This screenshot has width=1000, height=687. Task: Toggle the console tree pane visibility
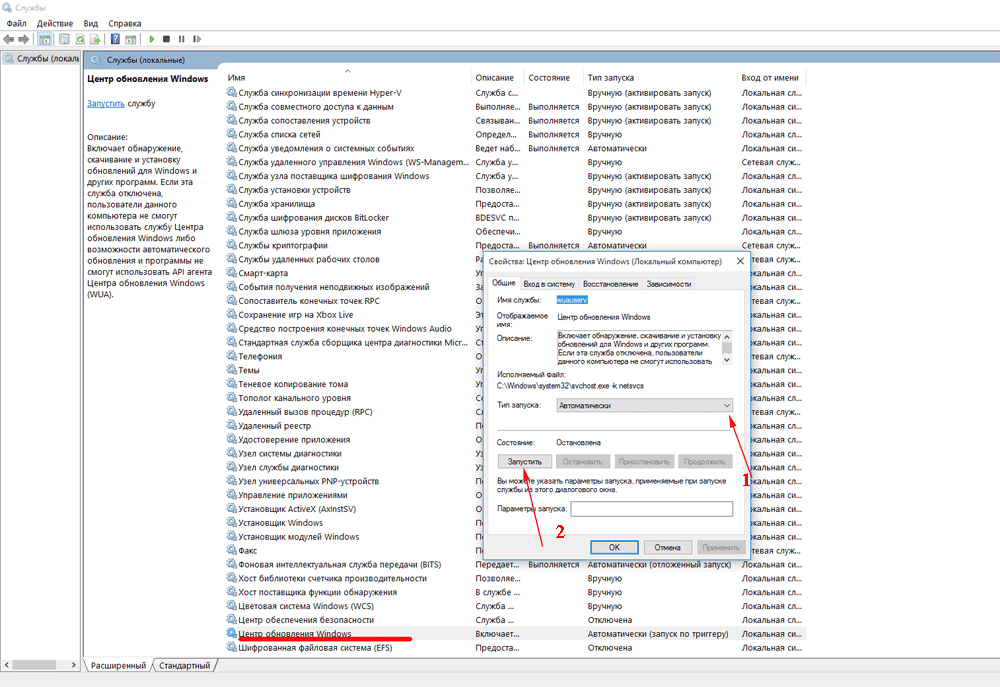(x=44, y=39)
